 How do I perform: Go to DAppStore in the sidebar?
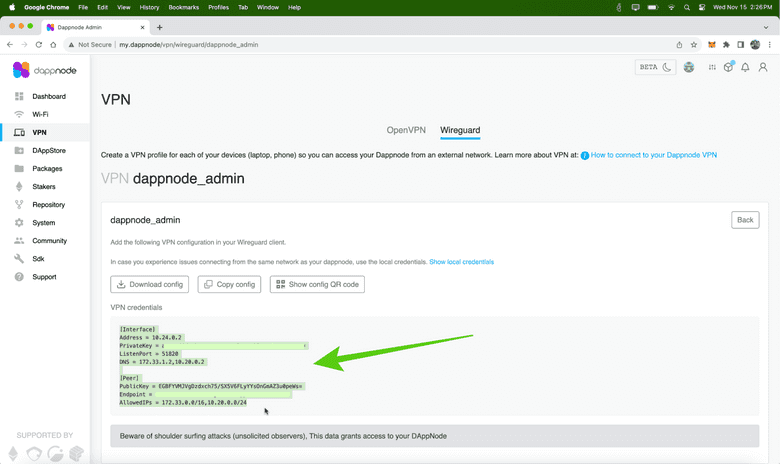pyautogui.click(x=48, y=151)
